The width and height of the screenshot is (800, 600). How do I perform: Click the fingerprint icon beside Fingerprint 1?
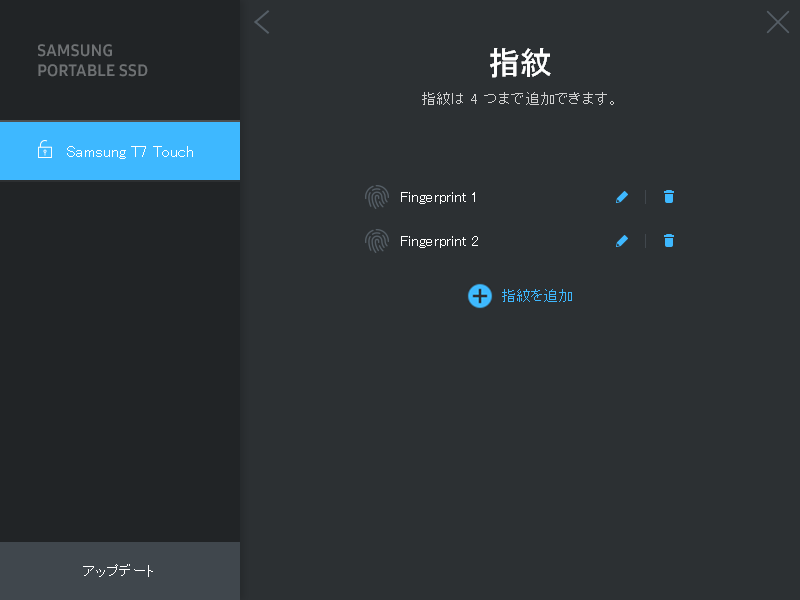pyautogui.click(x=377, y=197)
